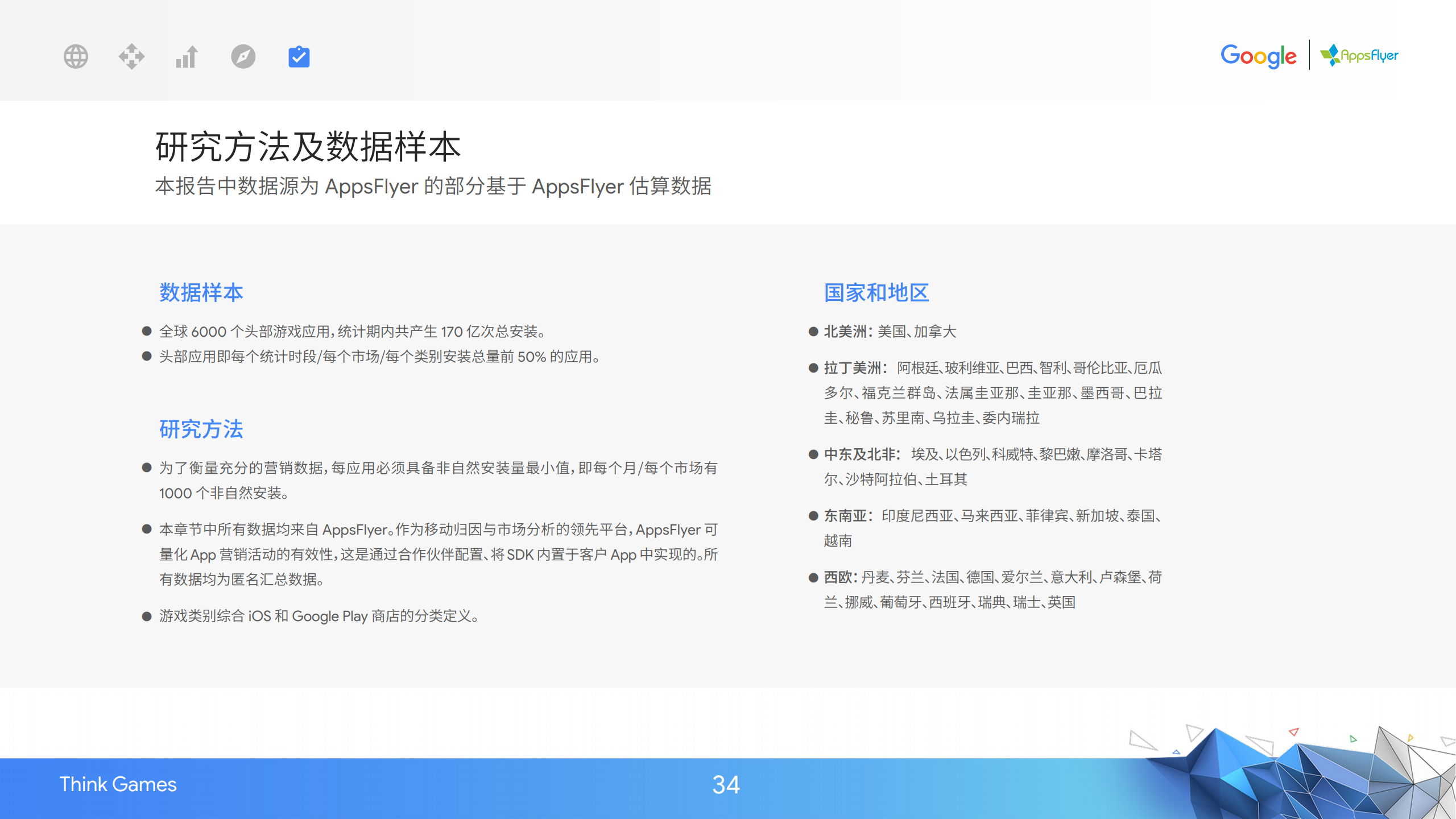Click the four-arrows move icon
Viewport: 1456px width, 819px height.
131,56
